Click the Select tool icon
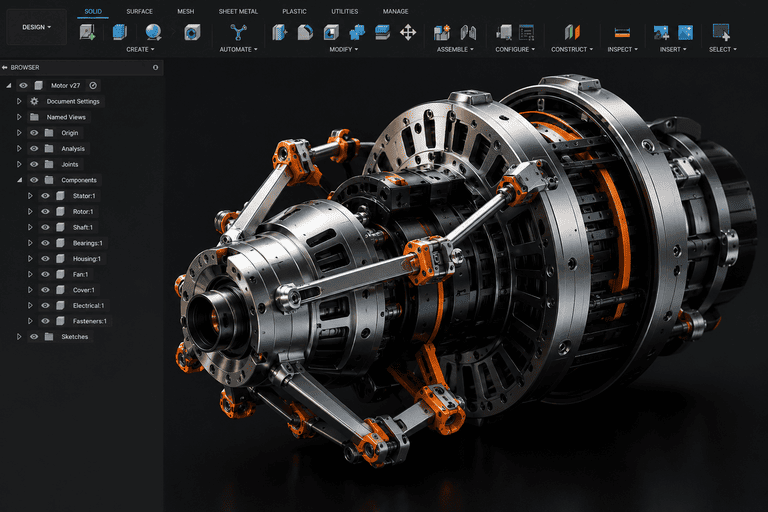Screen dimensions: 768x512 [x=721, y=32]
